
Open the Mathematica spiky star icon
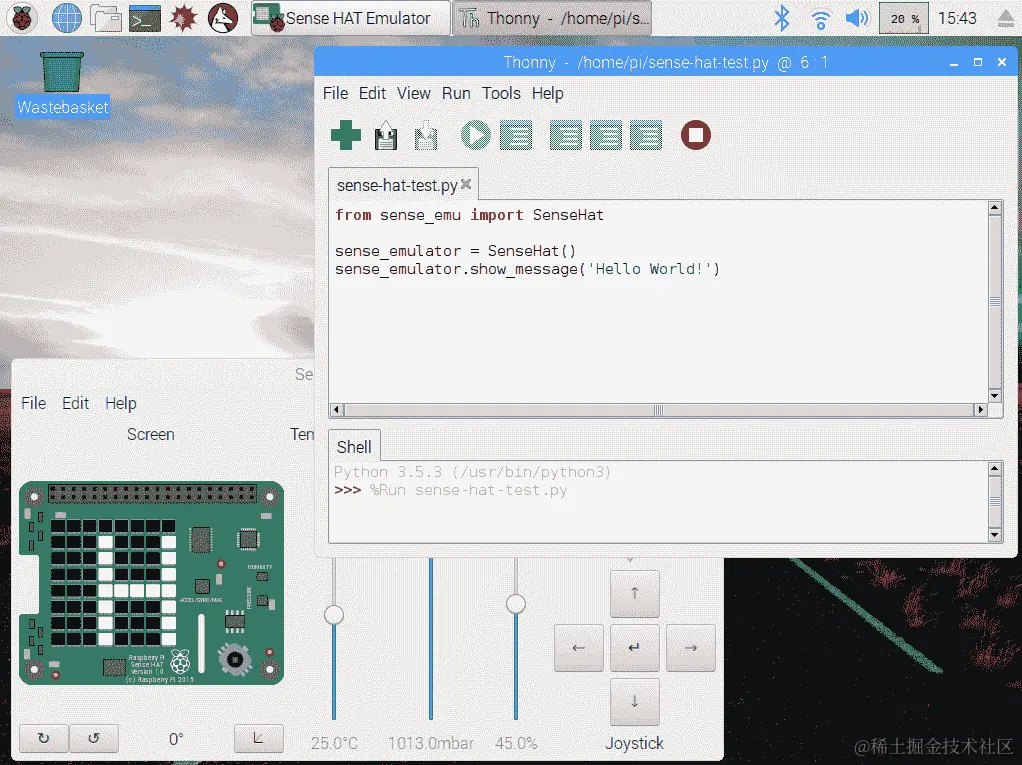coord(184,18)
